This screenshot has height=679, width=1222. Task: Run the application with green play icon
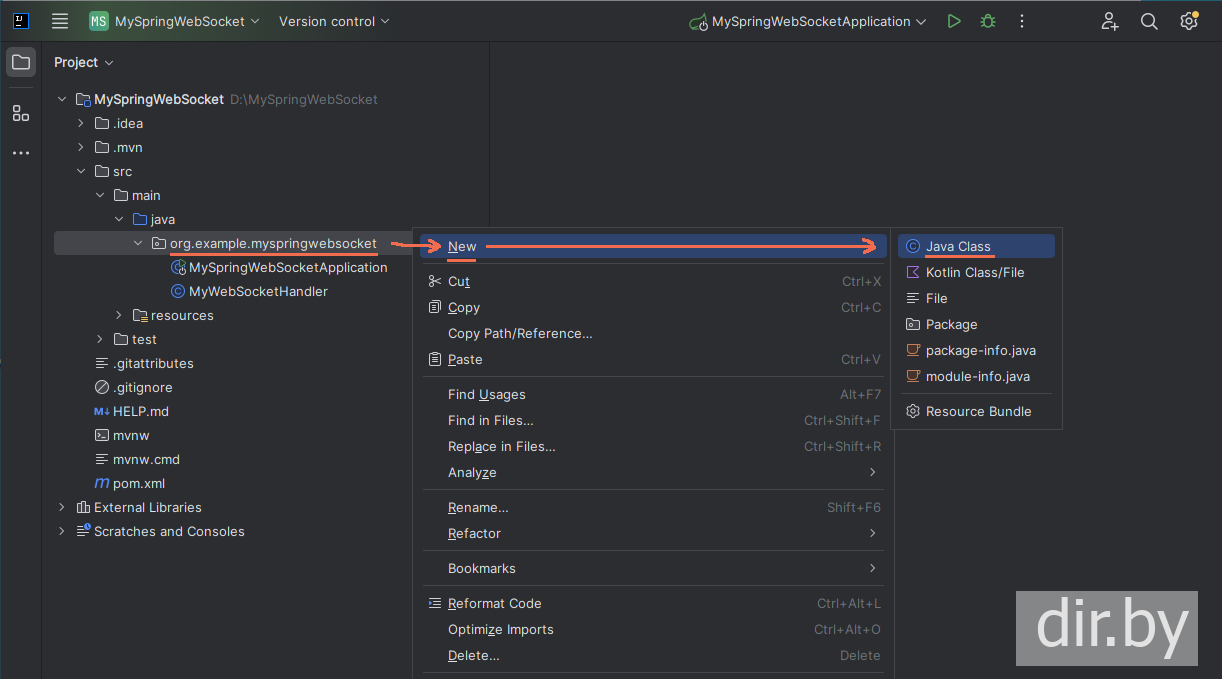coord(954,21)
